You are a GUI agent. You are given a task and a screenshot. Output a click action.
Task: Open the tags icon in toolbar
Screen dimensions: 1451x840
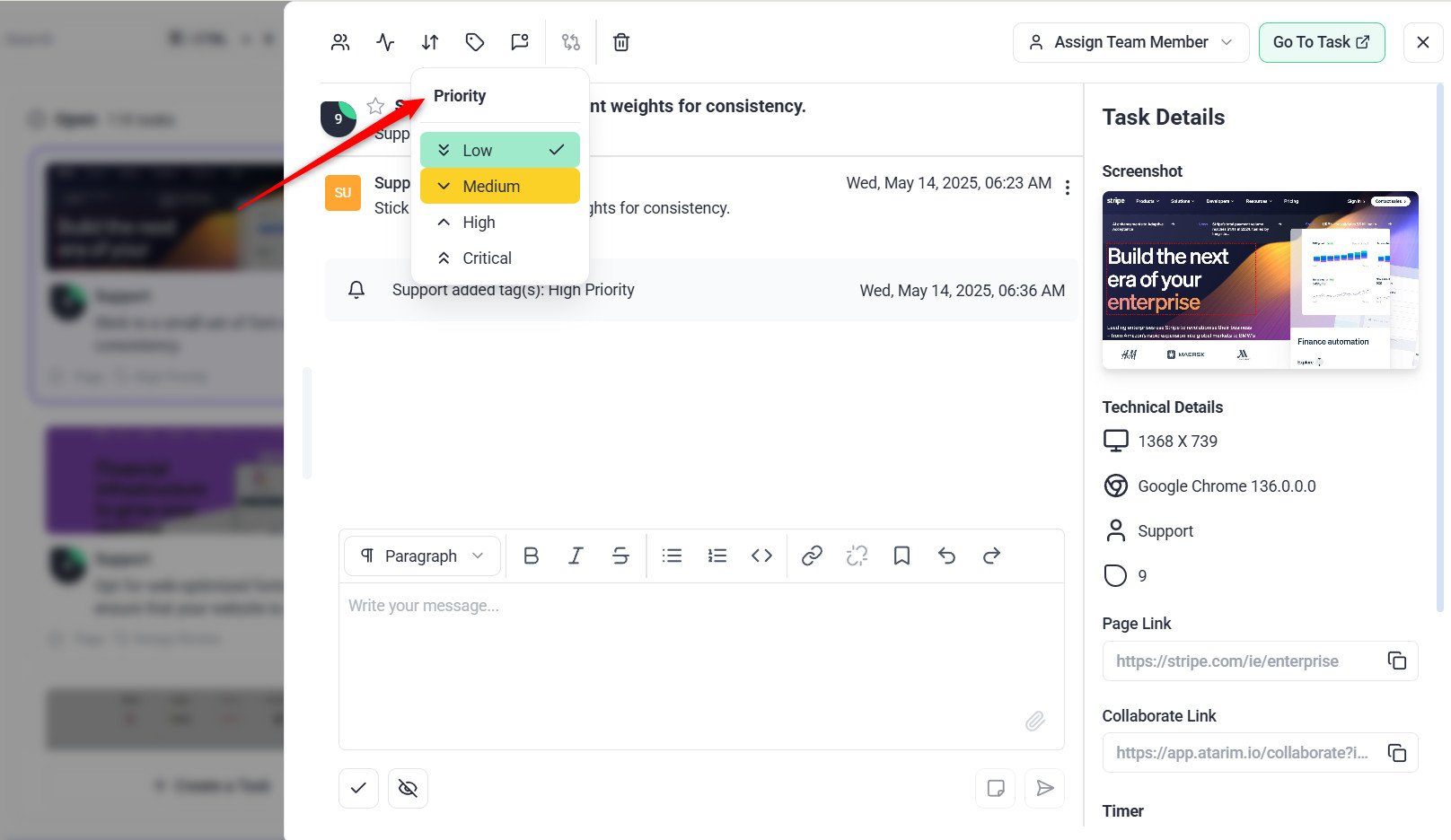(475, 42)
